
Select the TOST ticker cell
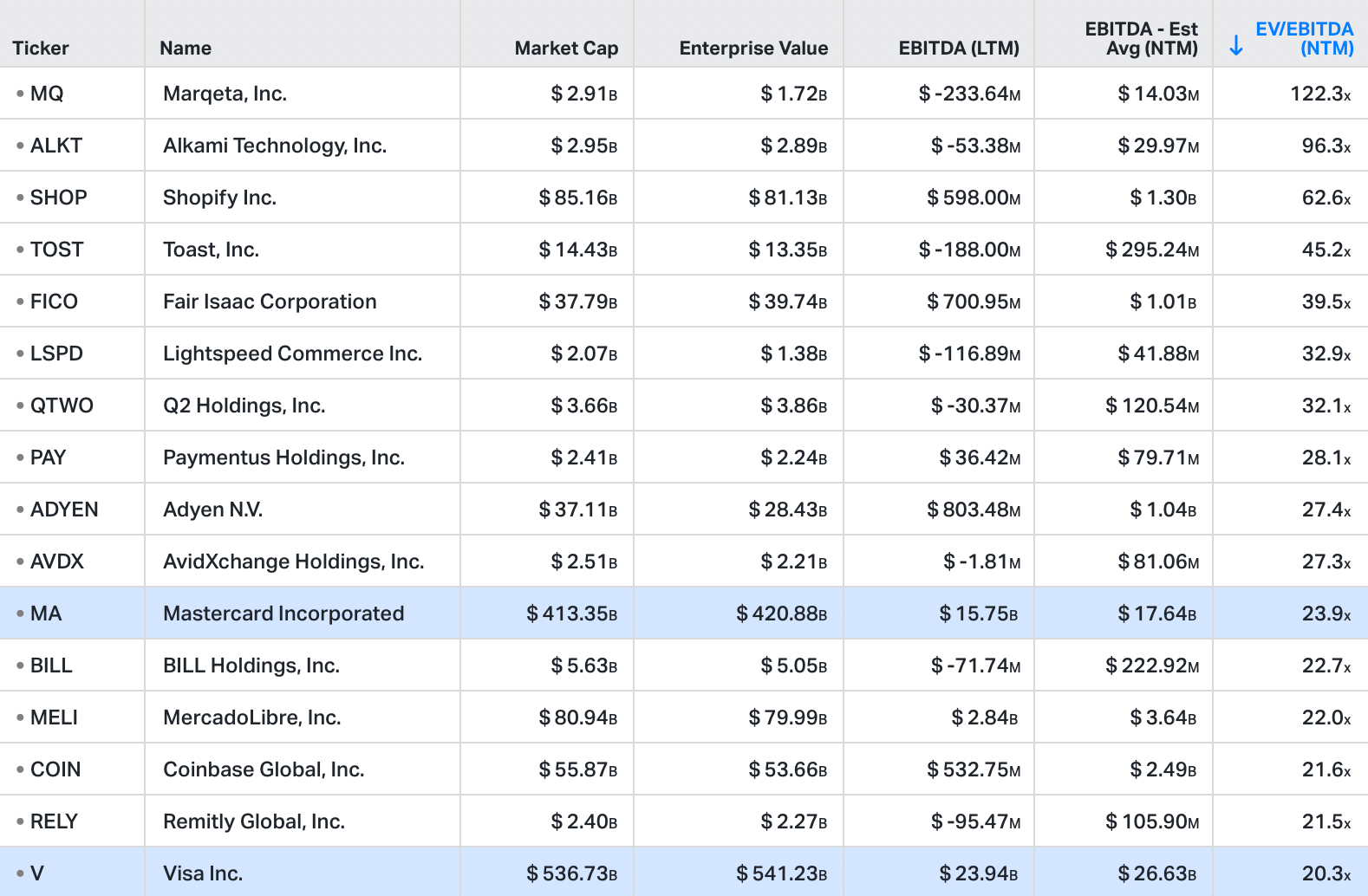72,250
